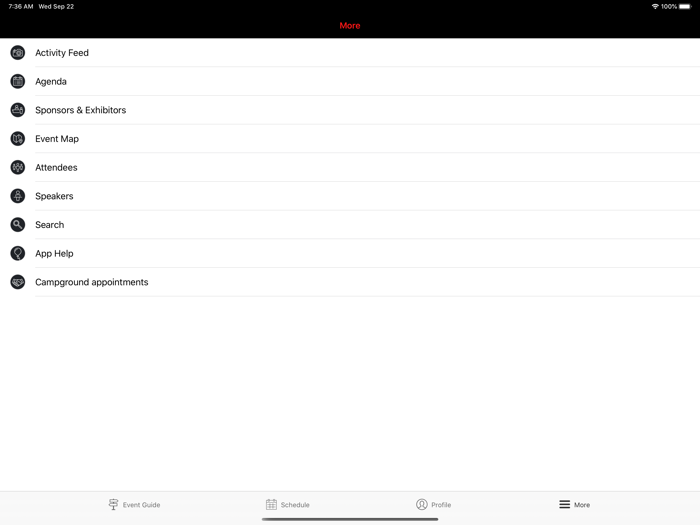Open the App Help lightbulb icon
This screenshot has height=525, width=700.
click(18, 254)
